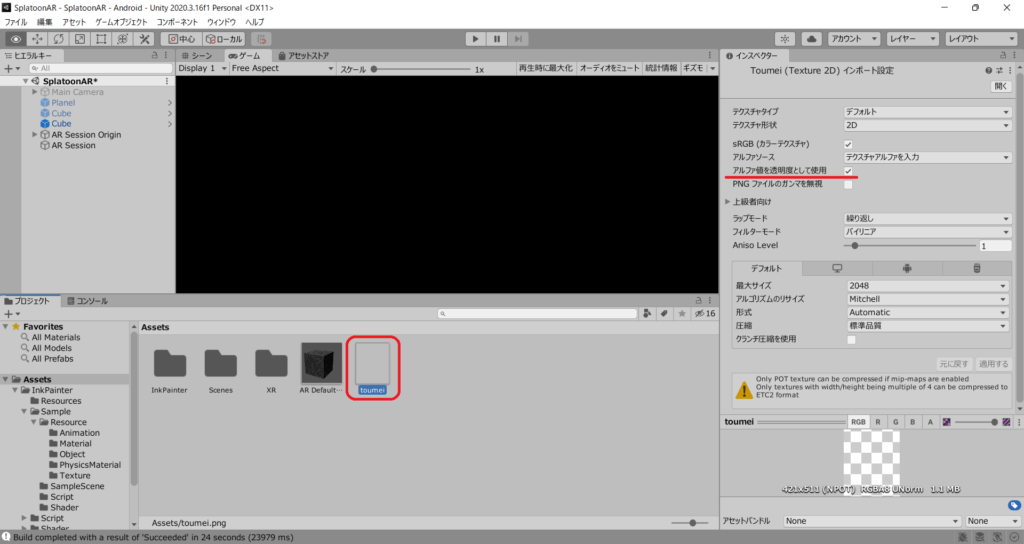Toggle オーディオをミュート button
The width and height of the screenshot is (1024, 544).
click(609, 69)
